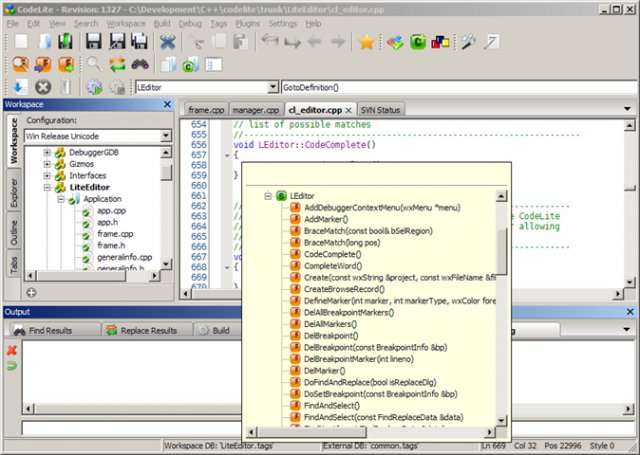Open the Build output tab
This screenshot has height=455, width=640.
click(x=216, y=331)
